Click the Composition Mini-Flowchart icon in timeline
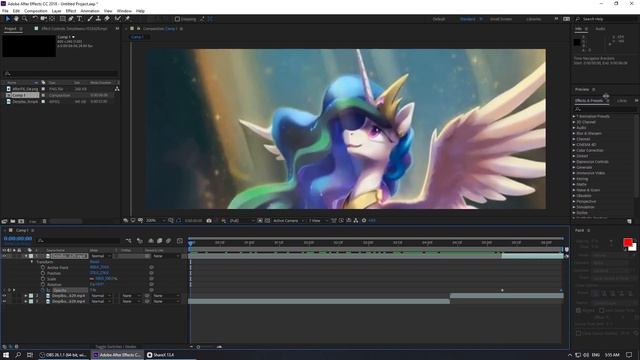 coord(129,241)
